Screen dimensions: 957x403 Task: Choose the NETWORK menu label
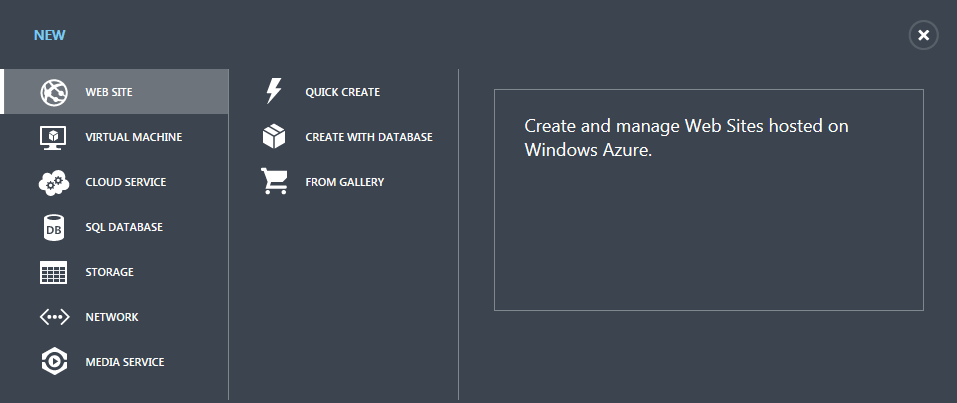coord(112,317)
